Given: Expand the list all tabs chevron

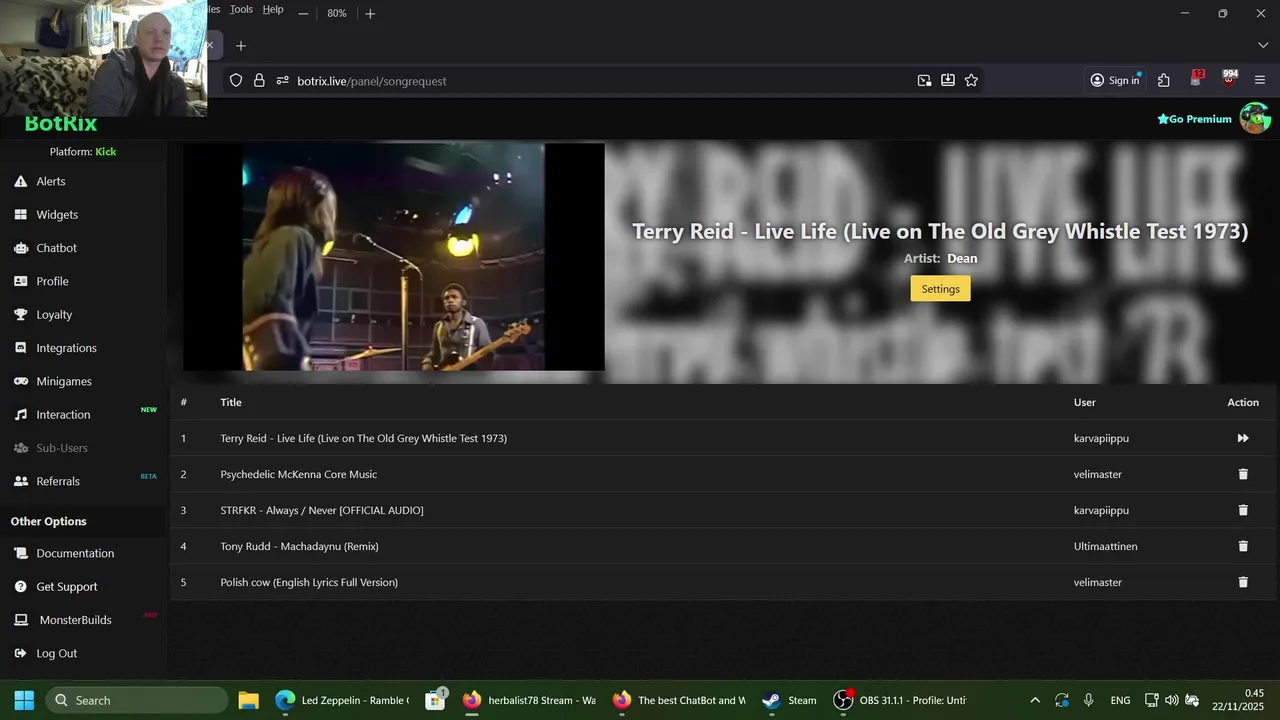Looking at the screenshot, I should (x=1262, y=46).
